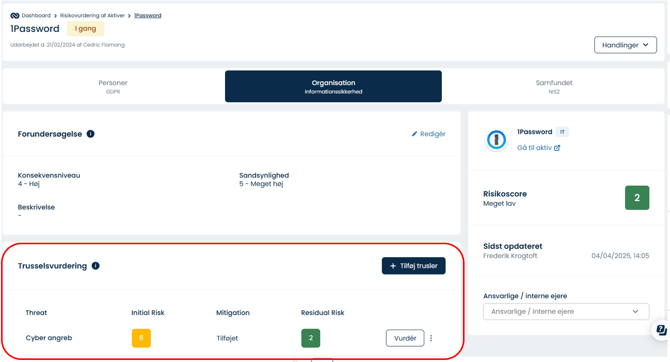Select the Organisation Informationssikkerhed tab
670x362 pixels.
point(333,86)
